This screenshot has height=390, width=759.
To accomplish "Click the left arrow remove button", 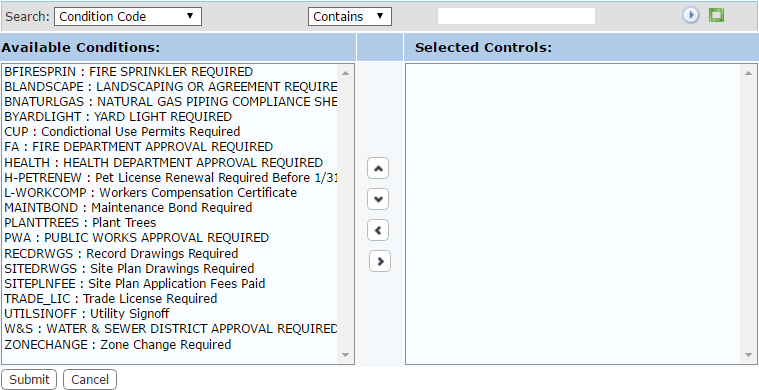I will (378, 230).
